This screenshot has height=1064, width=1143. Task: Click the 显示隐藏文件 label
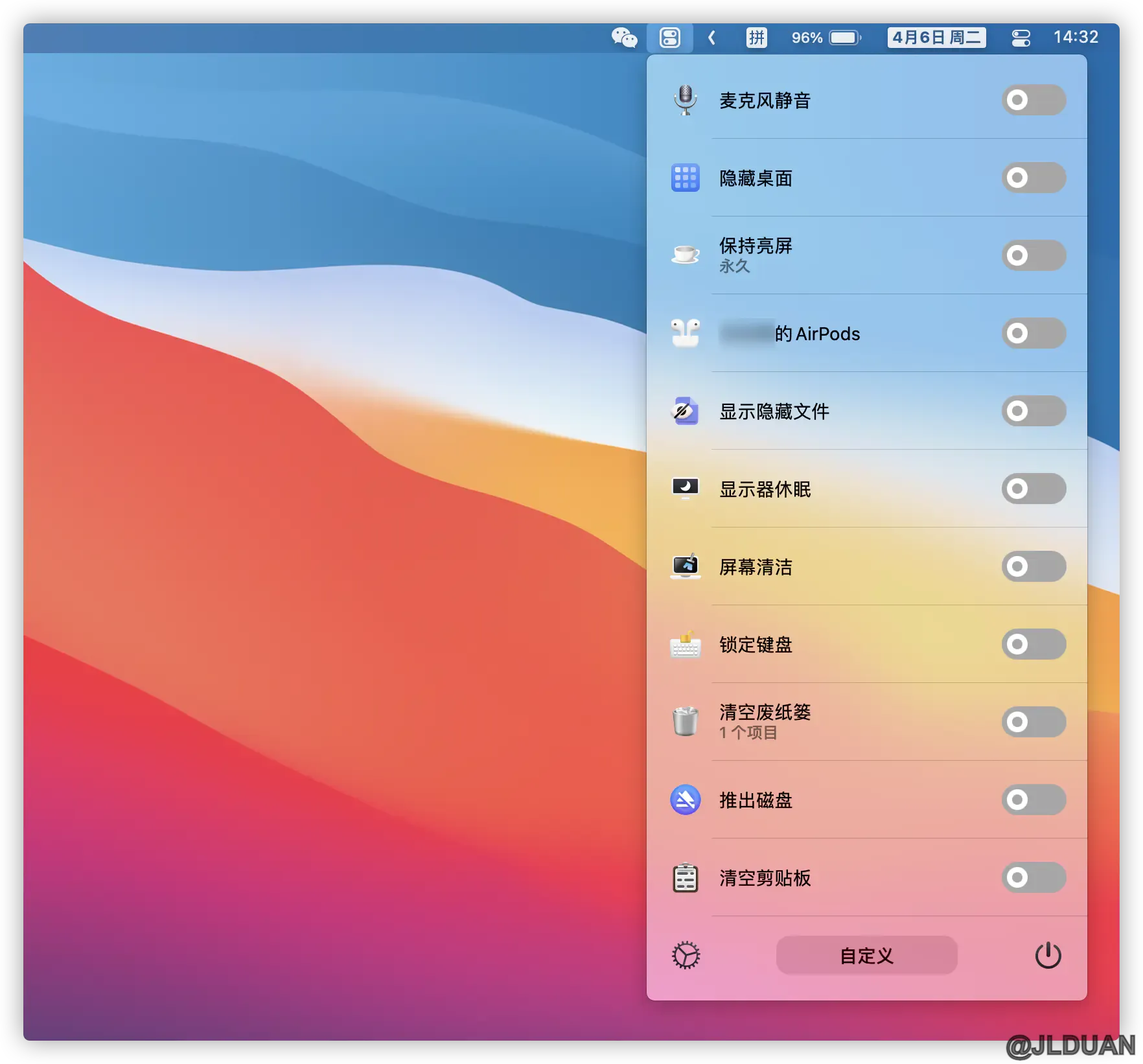click(x=774, y=411)
